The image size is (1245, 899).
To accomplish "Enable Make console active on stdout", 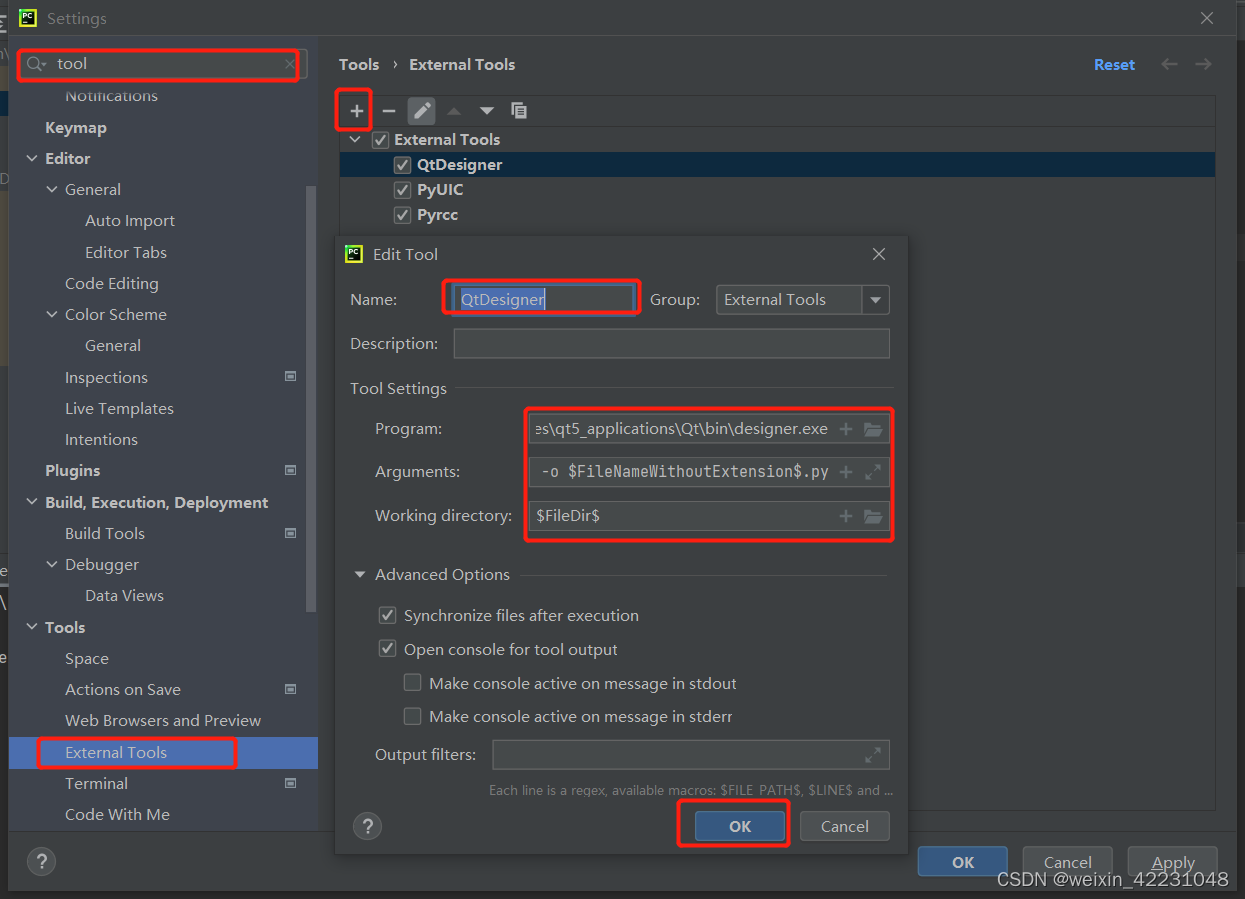I will point(412,683).
